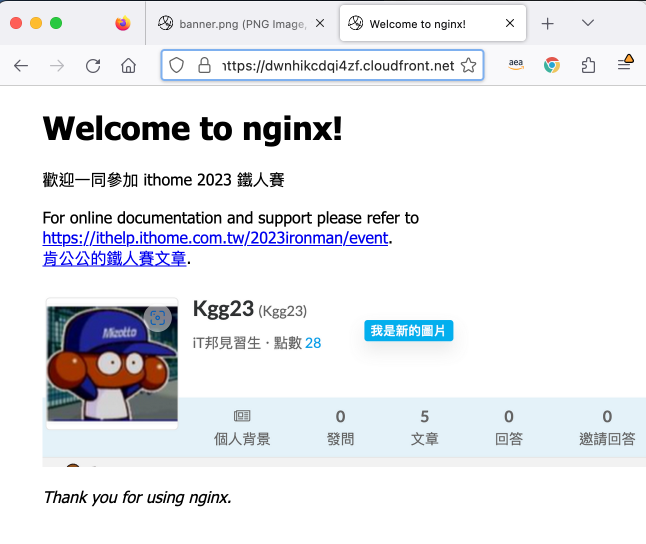Open the 肯公公的鐵人賽文章 link
The width and height of the screenshot is (646, 544).
point(115,258)
